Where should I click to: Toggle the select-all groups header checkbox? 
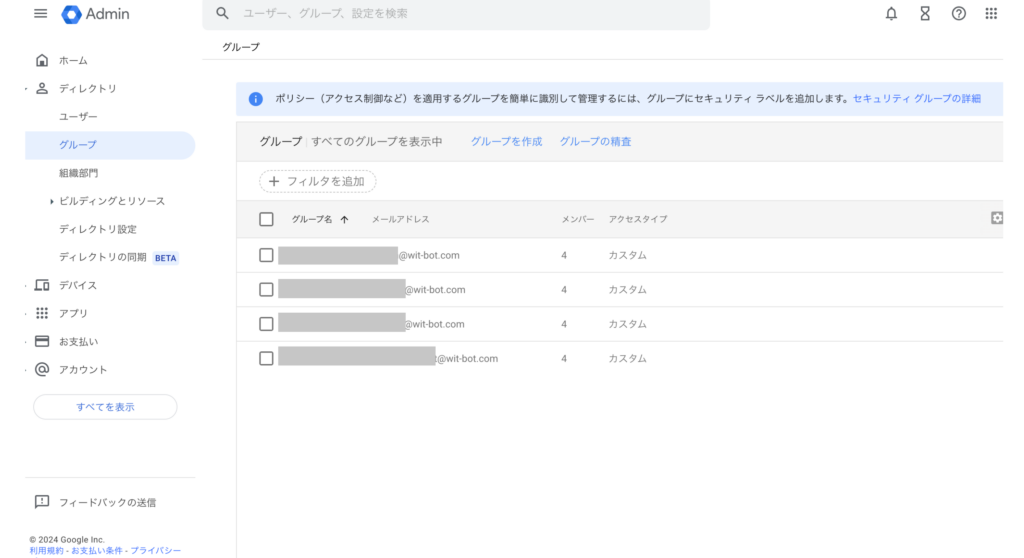click(x=266, y=220)
